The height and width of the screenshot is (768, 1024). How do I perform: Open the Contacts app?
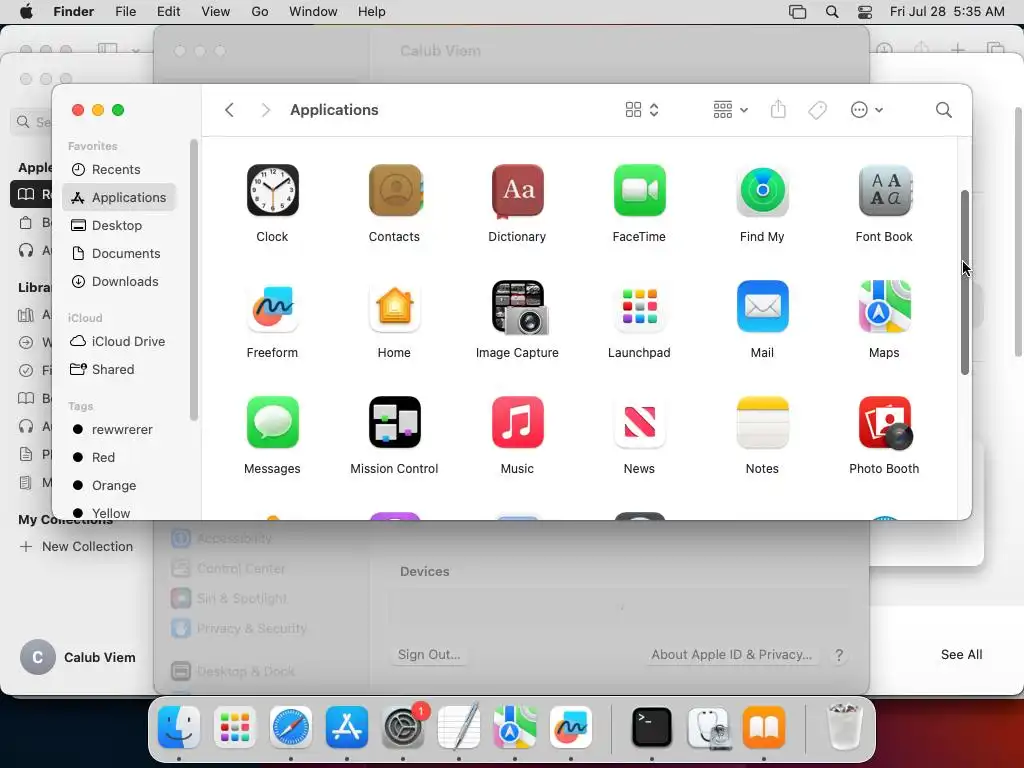tap(395, 190)
